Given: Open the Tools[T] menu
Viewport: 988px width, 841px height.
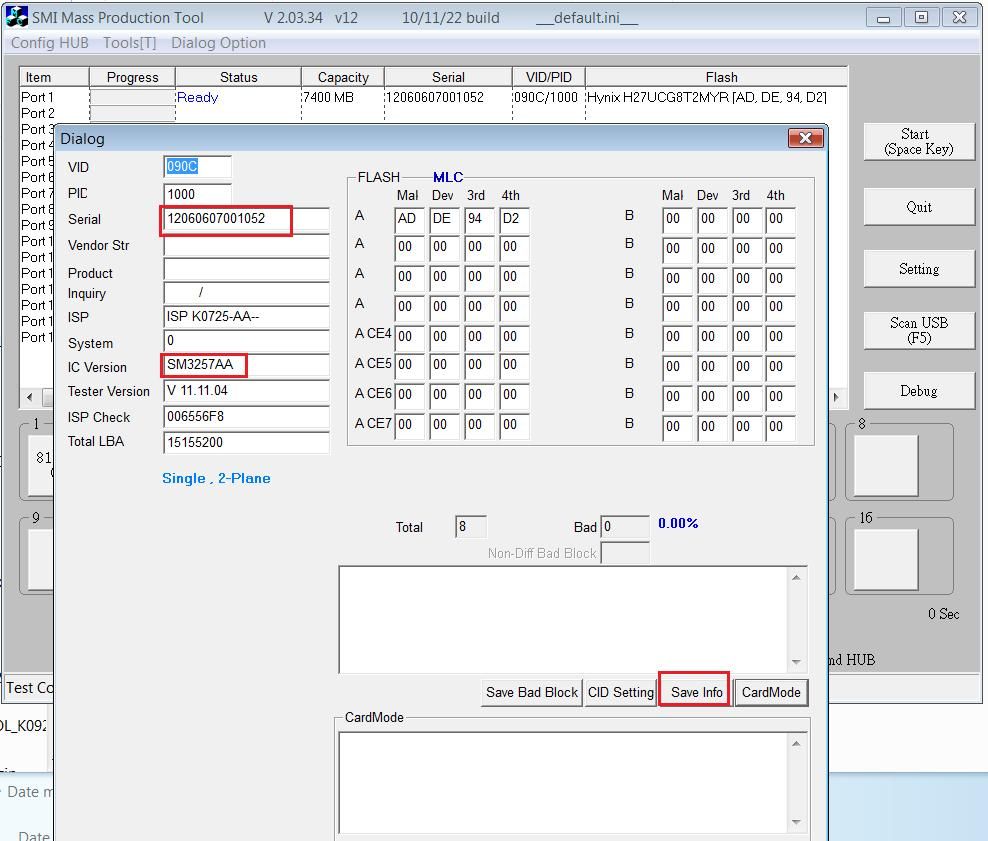Looking at the screenshot, I should tap(129, 43).
